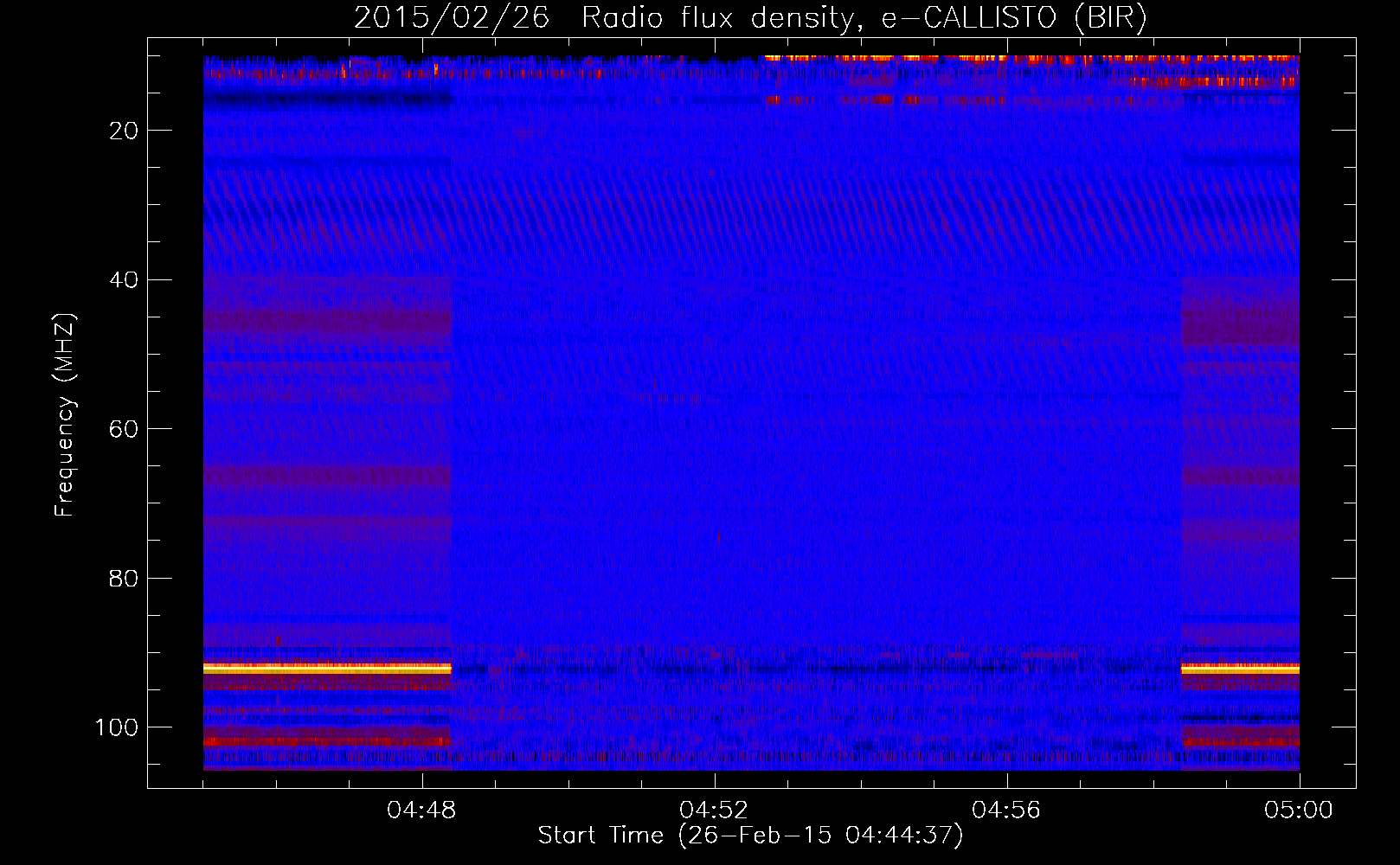Click the 04:48 time tick label
The image size is (1400, 865).
coord(422,811)
